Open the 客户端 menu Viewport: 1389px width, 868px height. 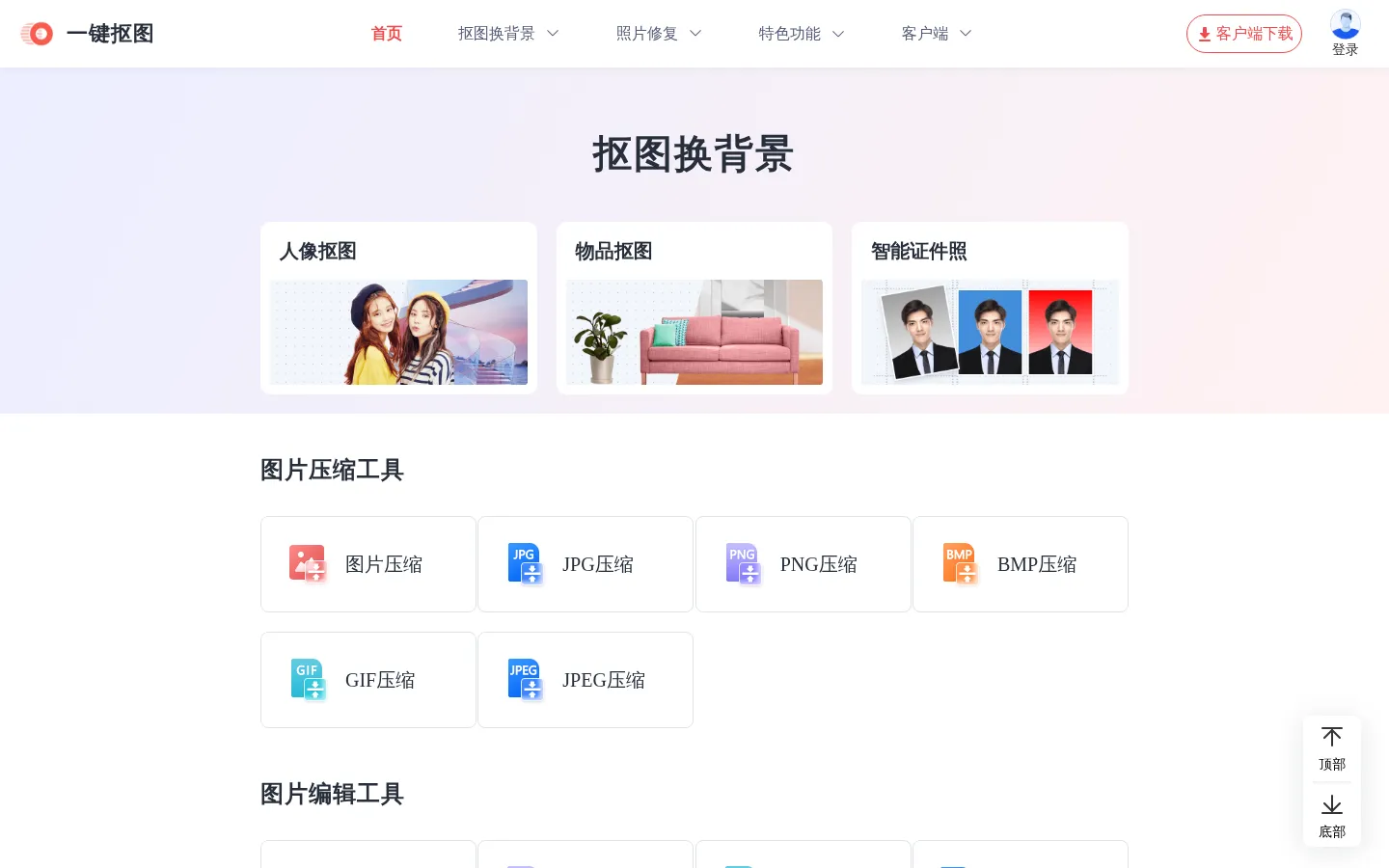click(x=925, y=34)
